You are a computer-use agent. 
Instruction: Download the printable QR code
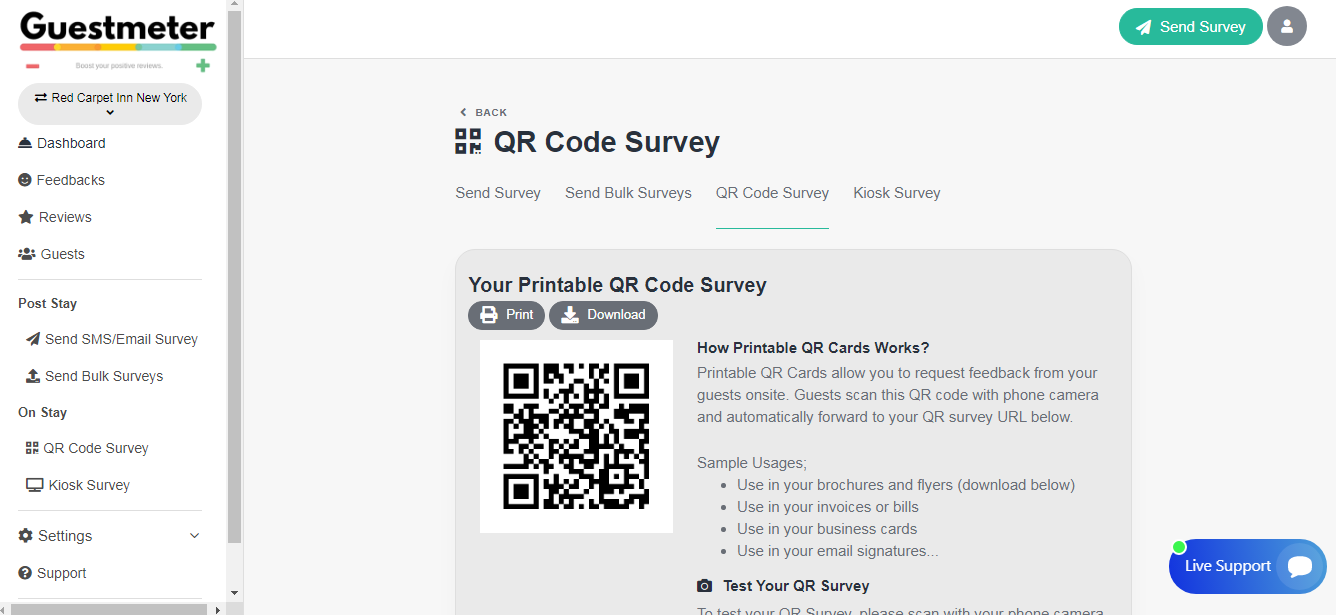[x=603, y=315]
